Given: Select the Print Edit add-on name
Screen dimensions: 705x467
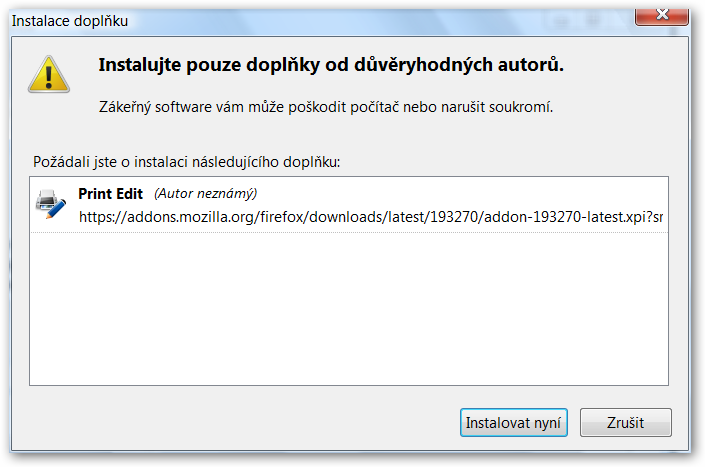Looking at the screenshot, I should pos(110,194).
